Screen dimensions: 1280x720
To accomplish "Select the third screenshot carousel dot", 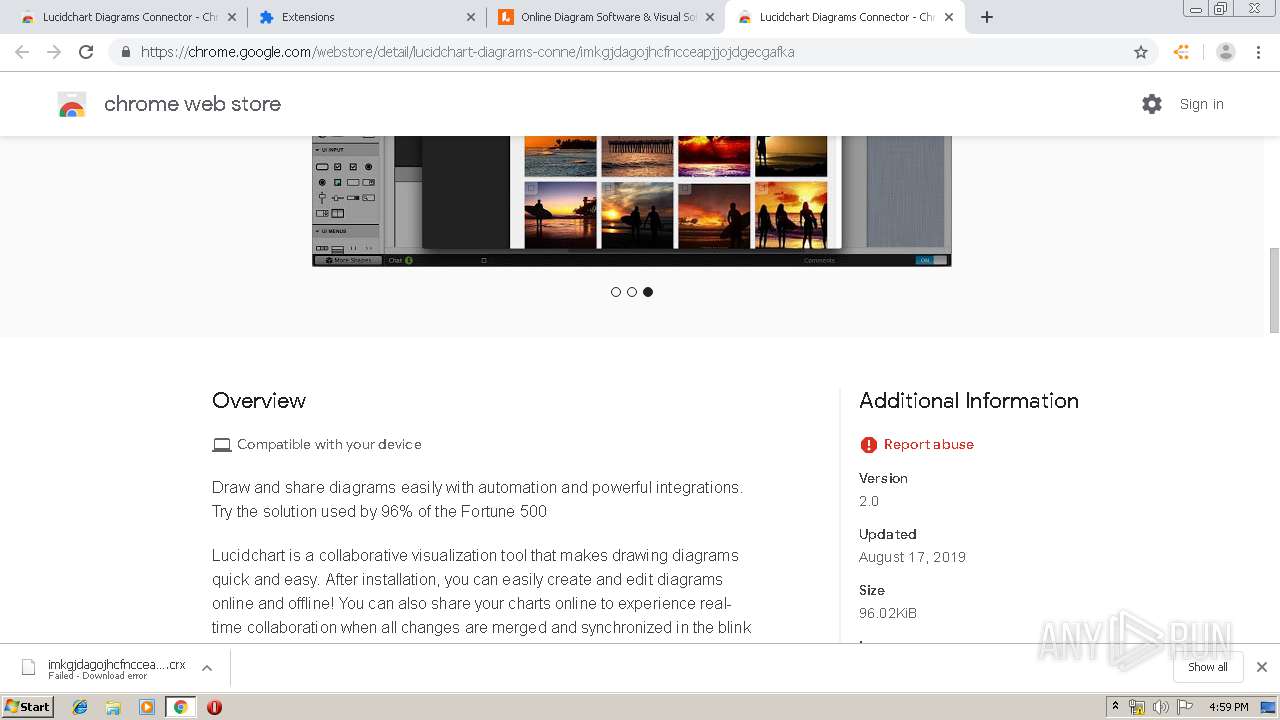I will pos(648,292).
